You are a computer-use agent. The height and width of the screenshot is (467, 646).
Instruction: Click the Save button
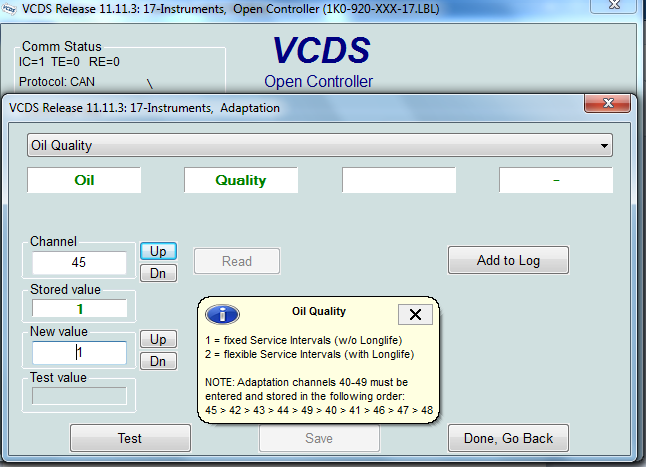coord(319,438)
